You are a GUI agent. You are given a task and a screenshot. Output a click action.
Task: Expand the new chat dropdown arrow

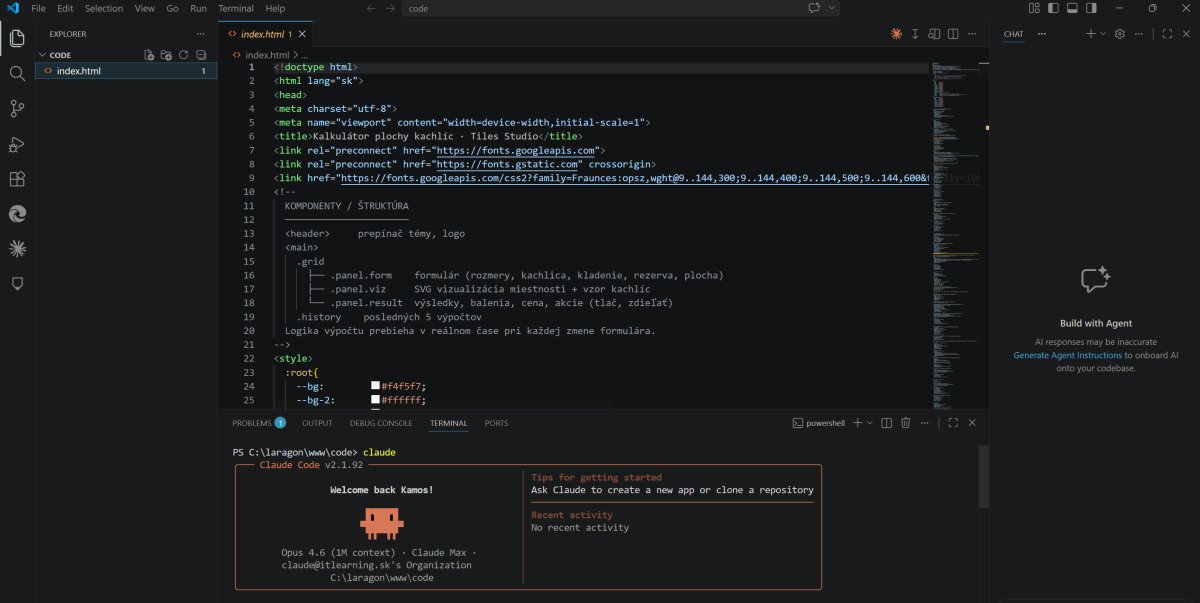1103,34
